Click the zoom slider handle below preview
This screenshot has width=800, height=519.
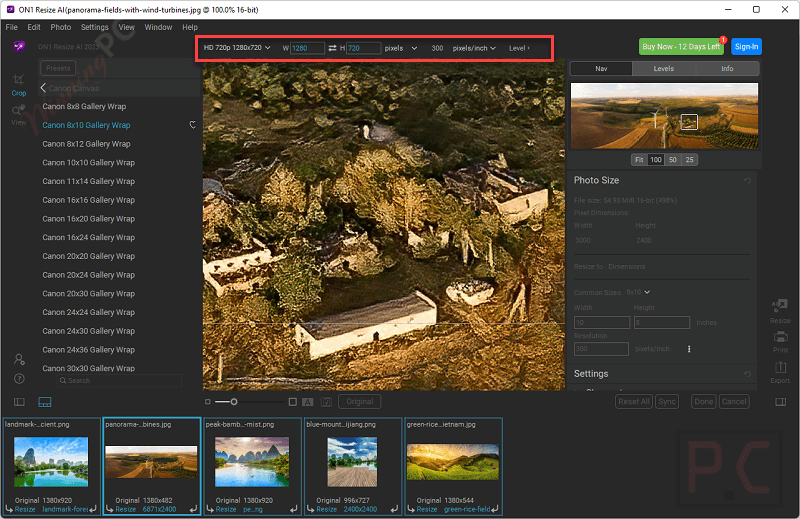tap(234, 402)
